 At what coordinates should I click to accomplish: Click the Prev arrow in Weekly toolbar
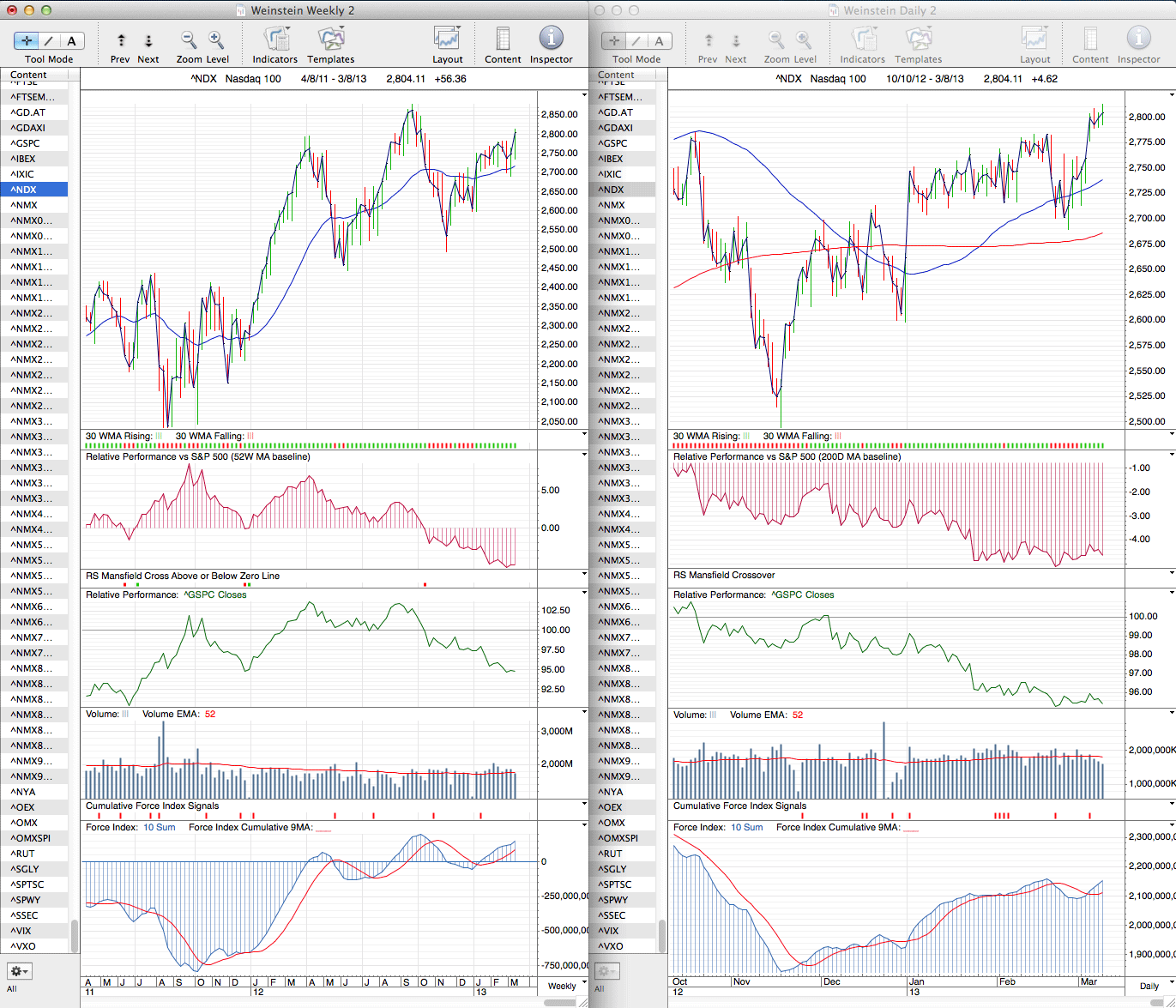pyautogui.click(x=121, y=40)
